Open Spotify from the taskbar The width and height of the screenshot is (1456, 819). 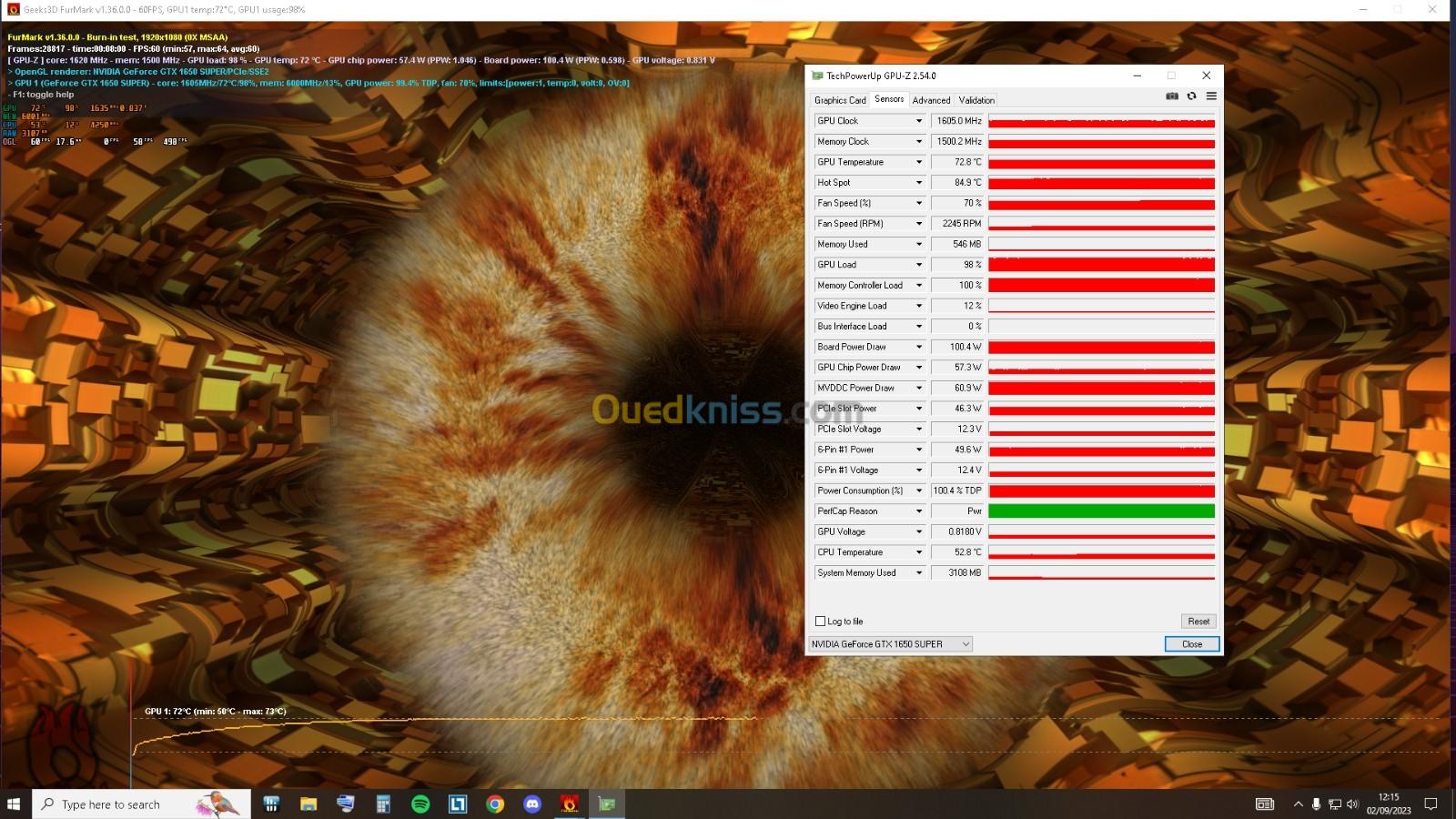[420, 804]
